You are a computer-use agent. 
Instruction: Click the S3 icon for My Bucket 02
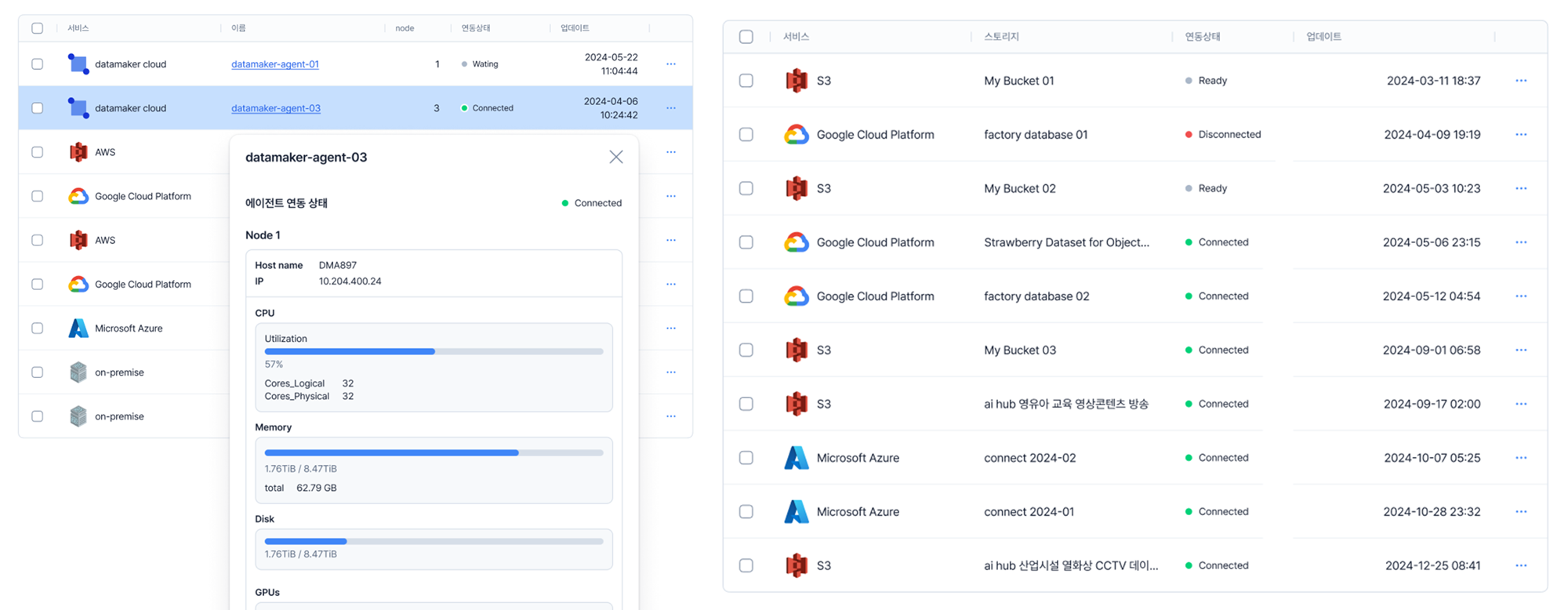[x=796, y=188]
